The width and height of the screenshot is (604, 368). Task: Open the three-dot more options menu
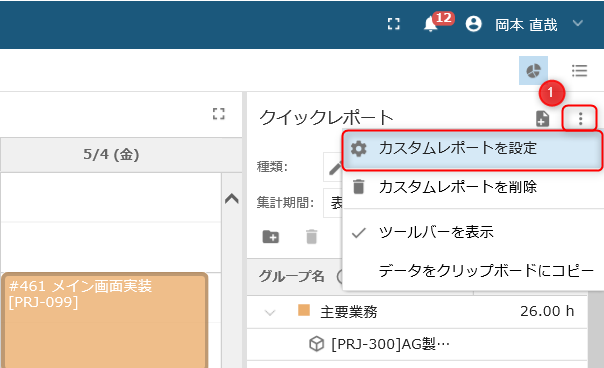(580, 118)
